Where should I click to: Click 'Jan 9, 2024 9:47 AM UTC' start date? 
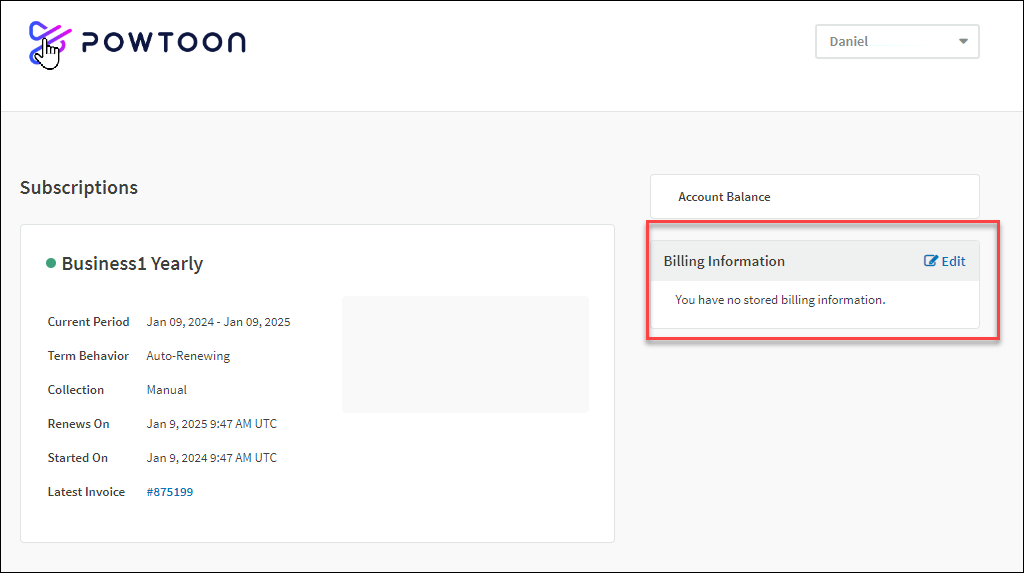coord(212,457)
